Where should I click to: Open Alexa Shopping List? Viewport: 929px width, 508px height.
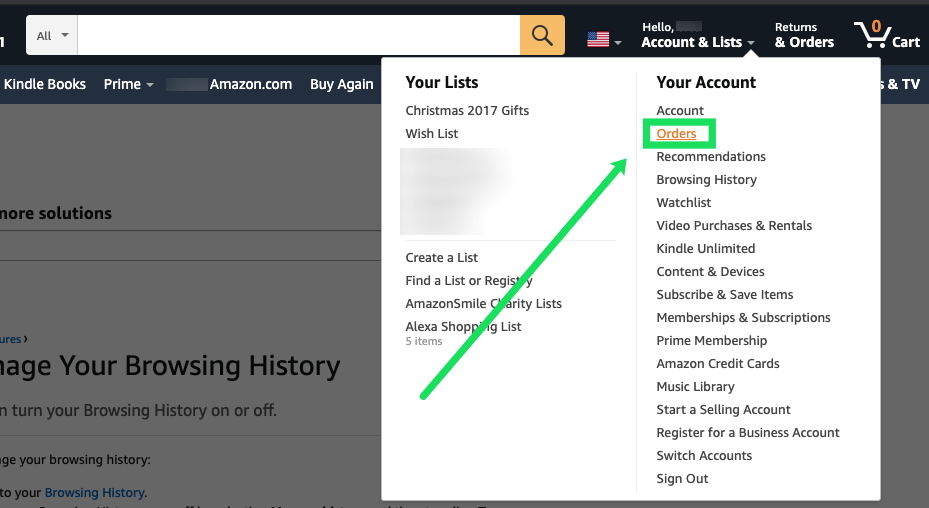pos(463,326)
